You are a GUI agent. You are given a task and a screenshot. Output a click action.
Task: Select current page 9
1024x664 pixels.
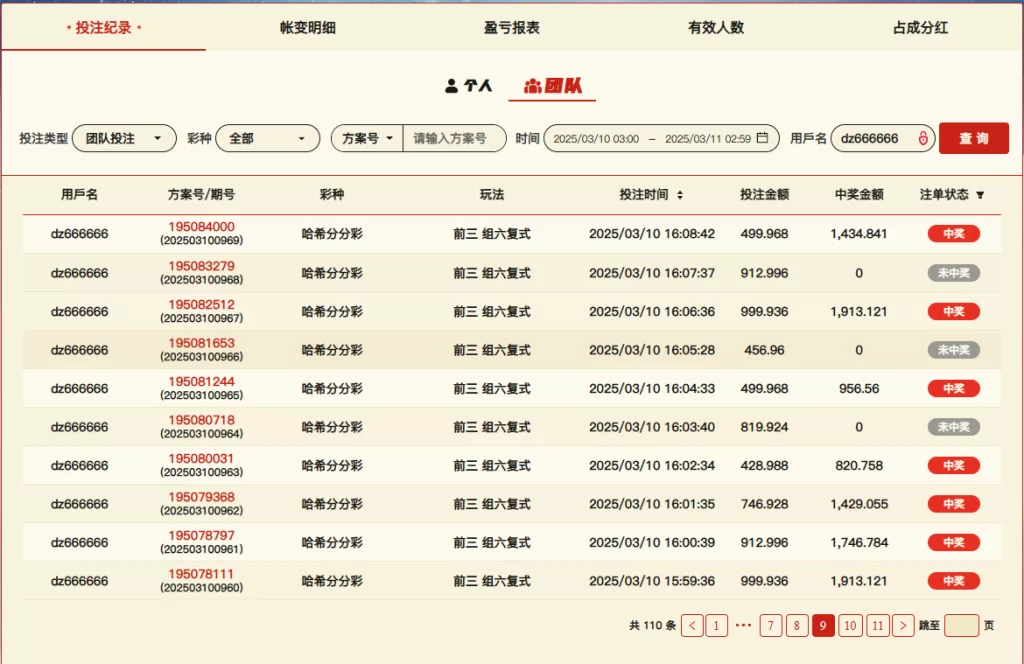[823, 625]
